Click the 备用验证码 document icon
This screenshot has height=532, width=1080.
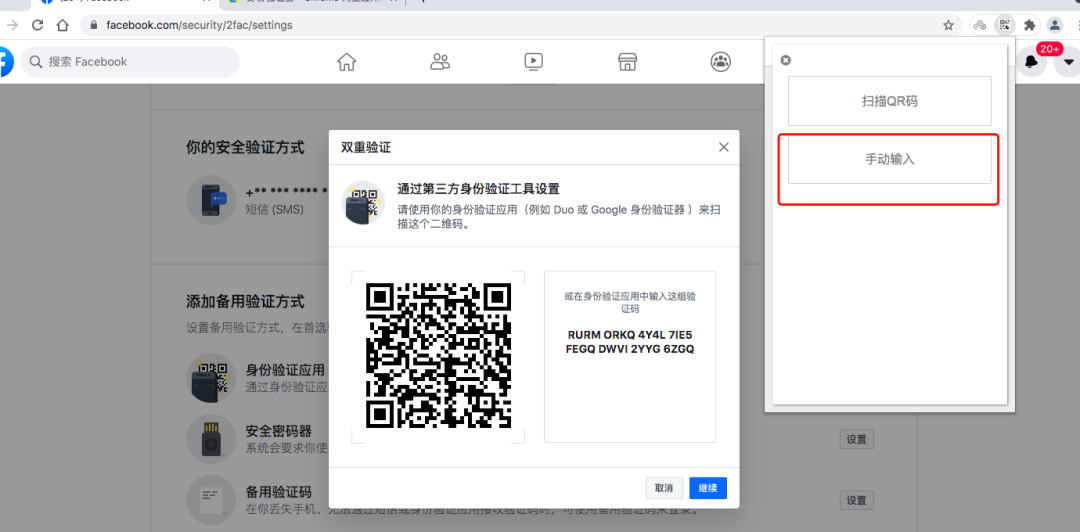209,500
